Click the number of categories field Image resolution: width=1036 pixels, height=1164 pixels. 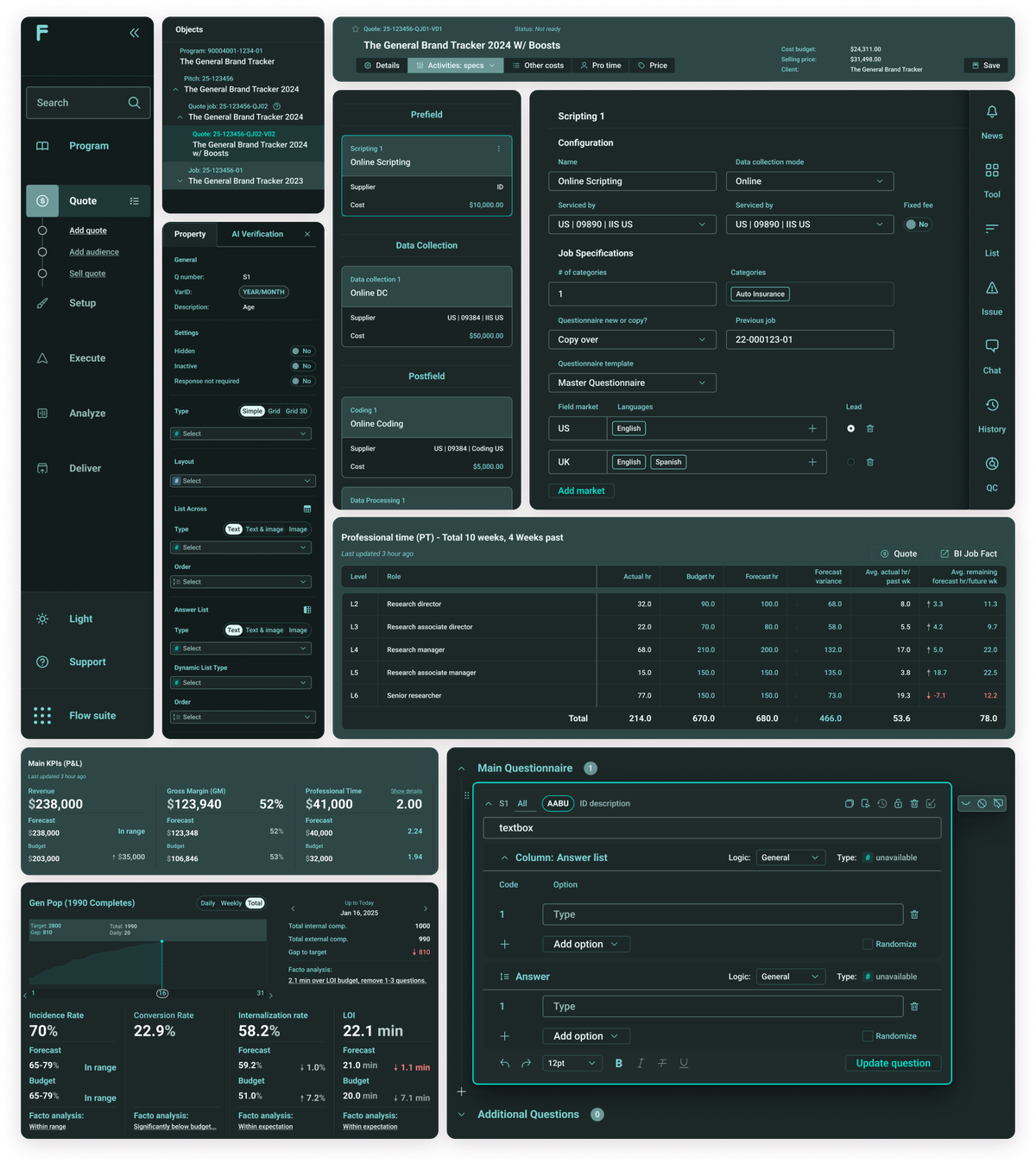coord(632,294)
